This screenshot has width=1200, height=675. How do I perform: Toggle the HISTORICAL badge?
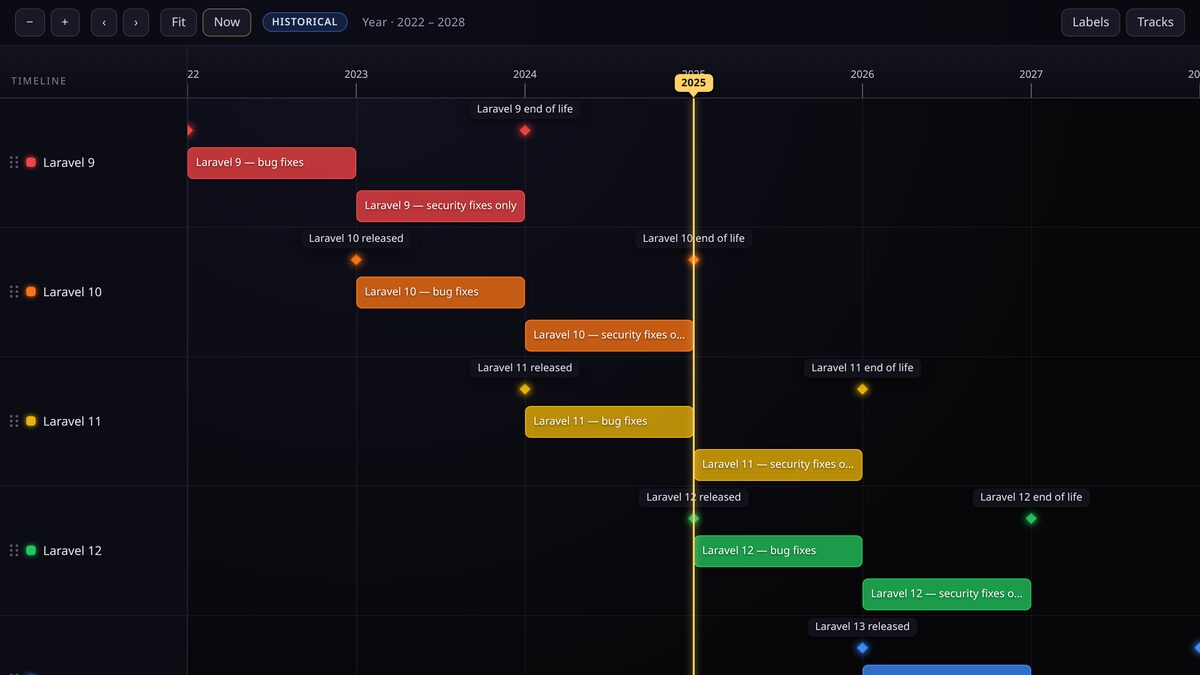coord(305,22)
